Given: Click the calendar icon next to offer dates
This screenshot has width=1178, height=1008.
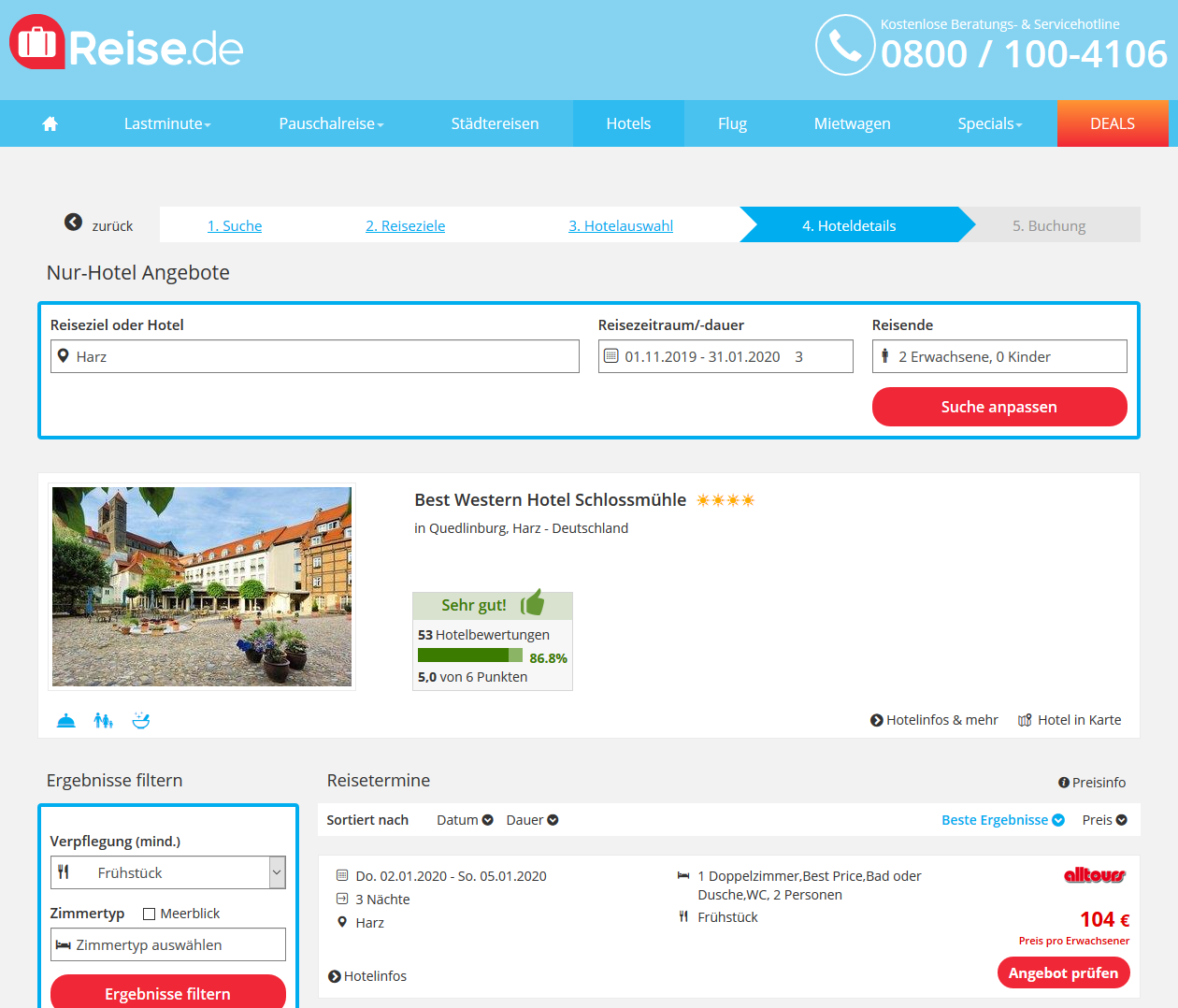Looking at the screenshot, I should pos(342,875).
